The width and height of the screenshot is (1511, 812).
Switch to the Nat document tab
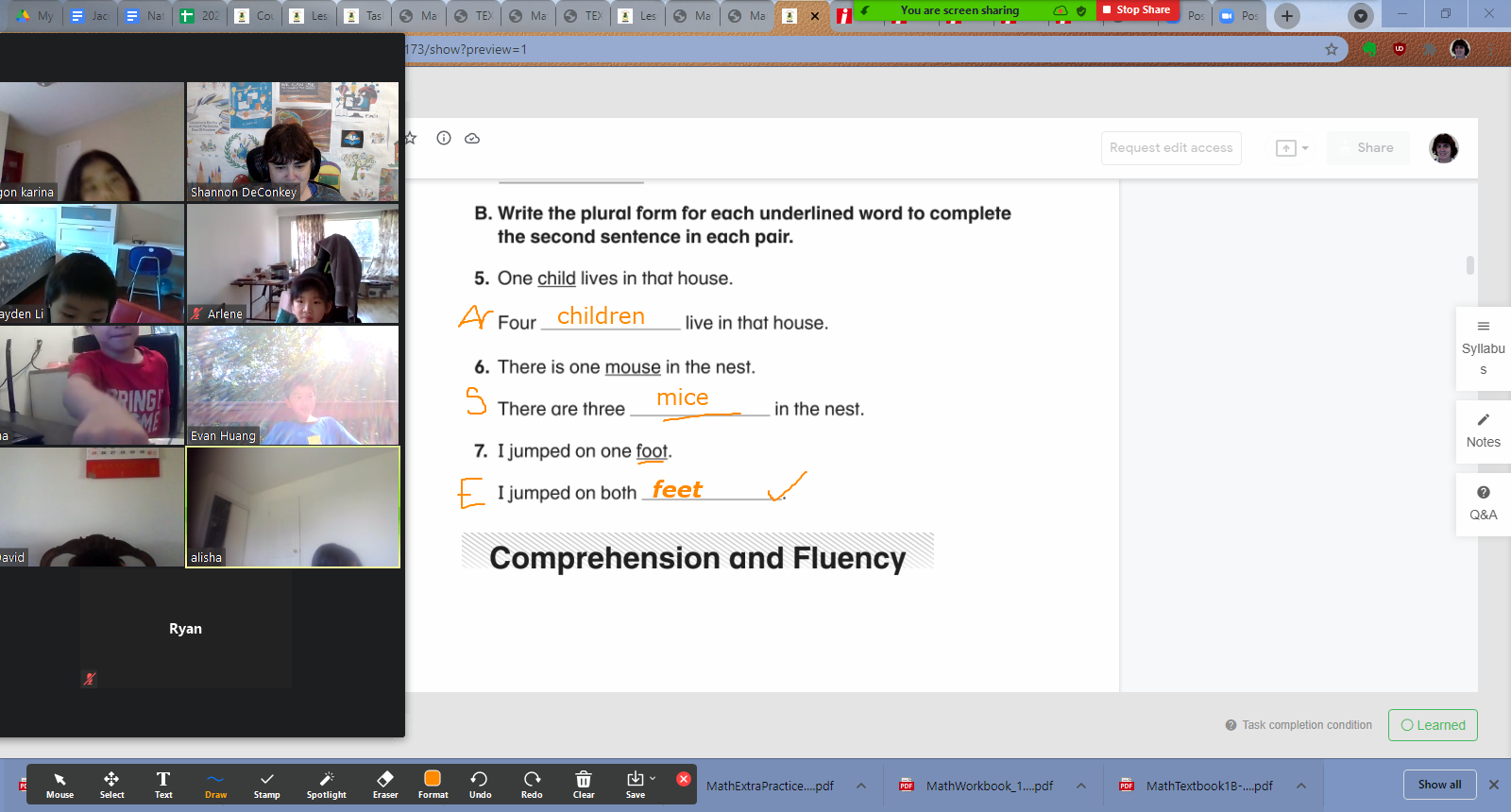[x=144, y=16]
